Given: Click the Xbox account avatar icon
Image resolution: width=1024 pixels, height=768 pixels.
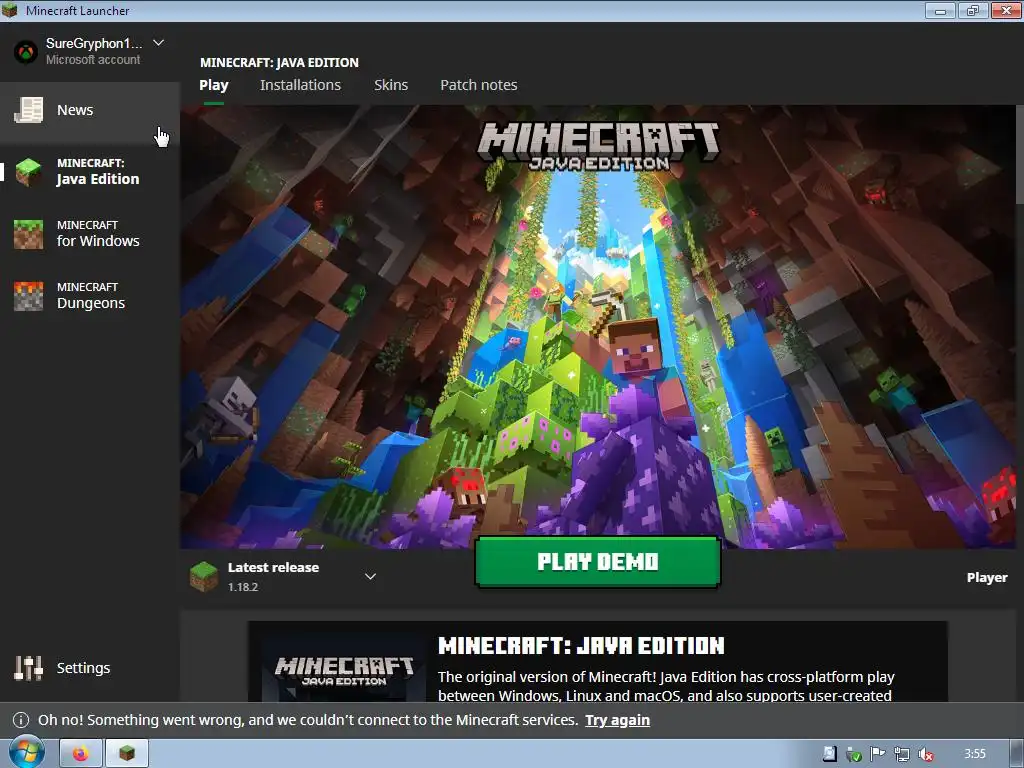Looking at the screenshot, I should [x=26, y=52].
